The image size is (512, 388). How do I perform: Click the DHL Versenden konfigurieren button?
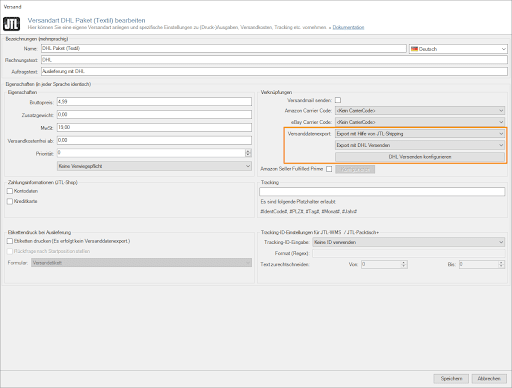(420, 157)
